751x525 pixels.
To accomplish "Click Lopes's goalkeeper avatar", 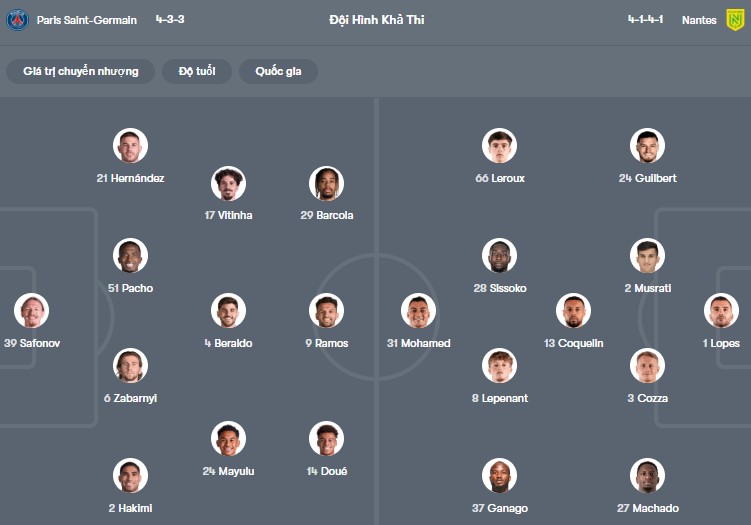I will (x=720, y=311).
